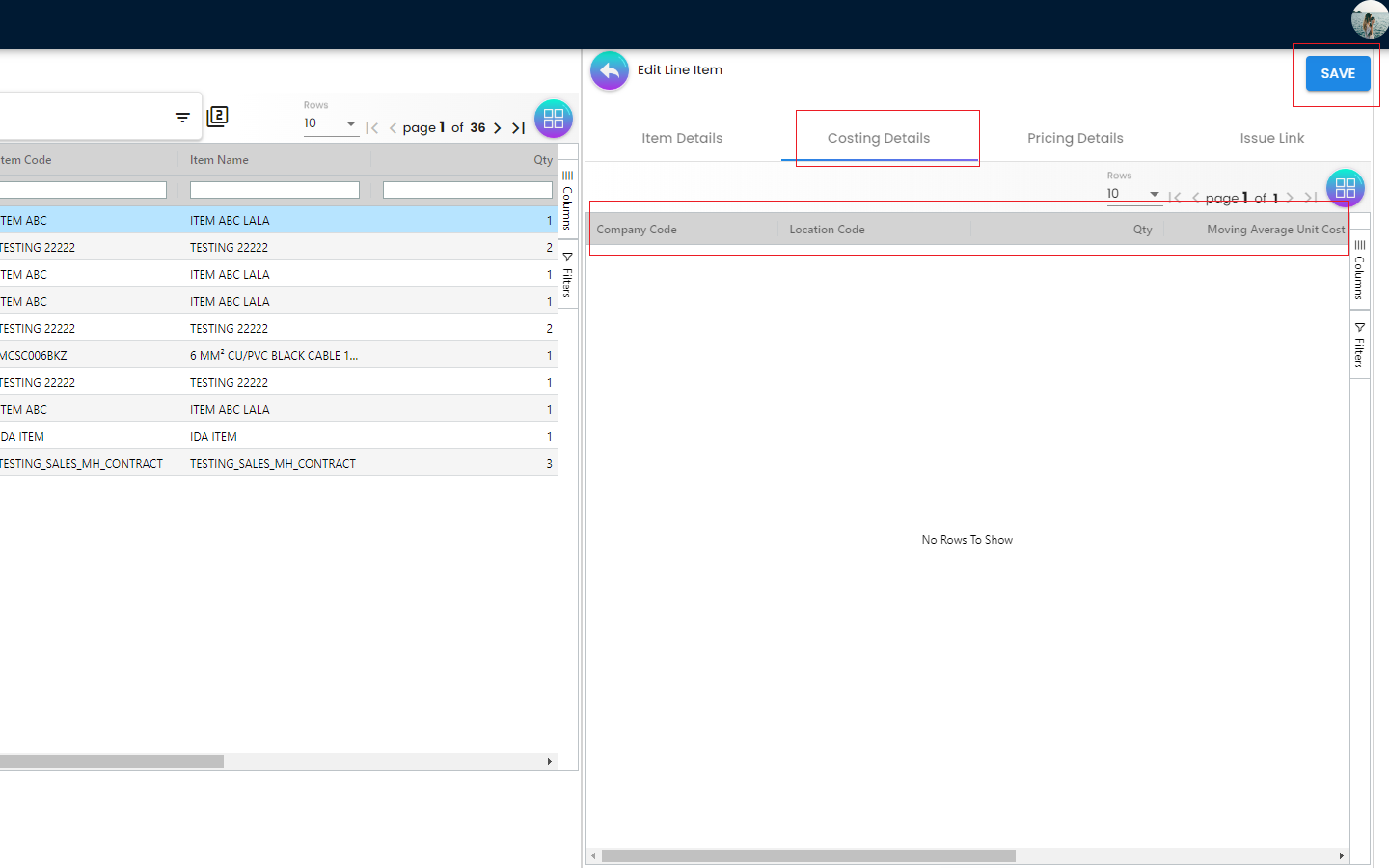1389x868 pixels.
Task: Toggle Filters side panel of left grid
Action: click(x=568, y=275)
